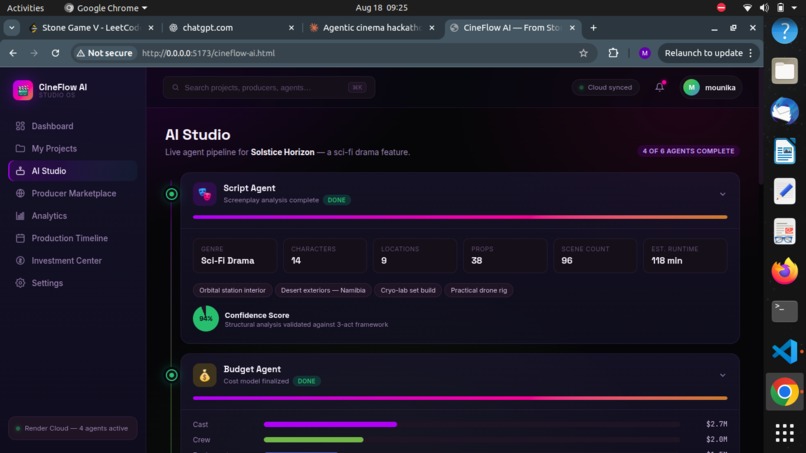Click the Cloud synced status badge
This screenshot has height=453, width=806.
605,87
